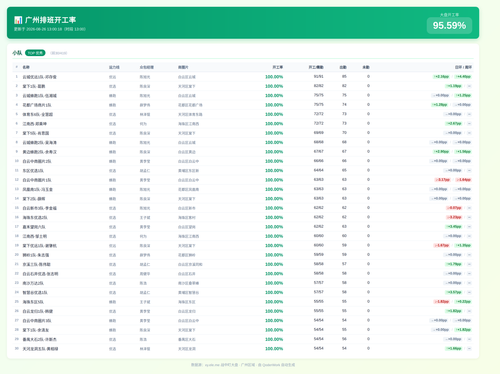
Task: Click the 68/68 cell
Action: (318, 142)
